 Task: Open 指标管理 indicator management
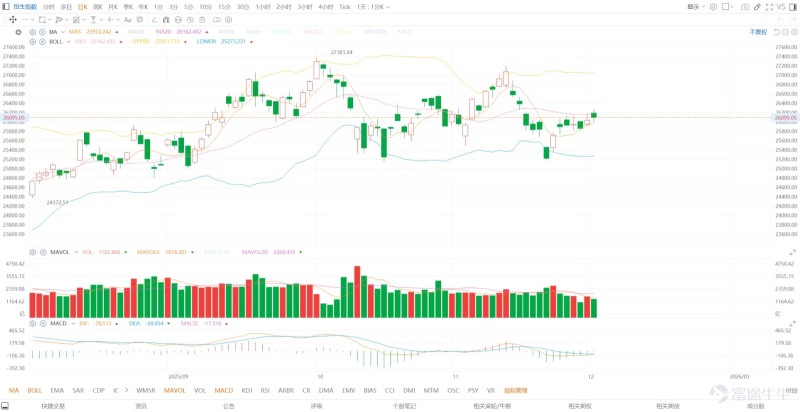coord(516,391)
